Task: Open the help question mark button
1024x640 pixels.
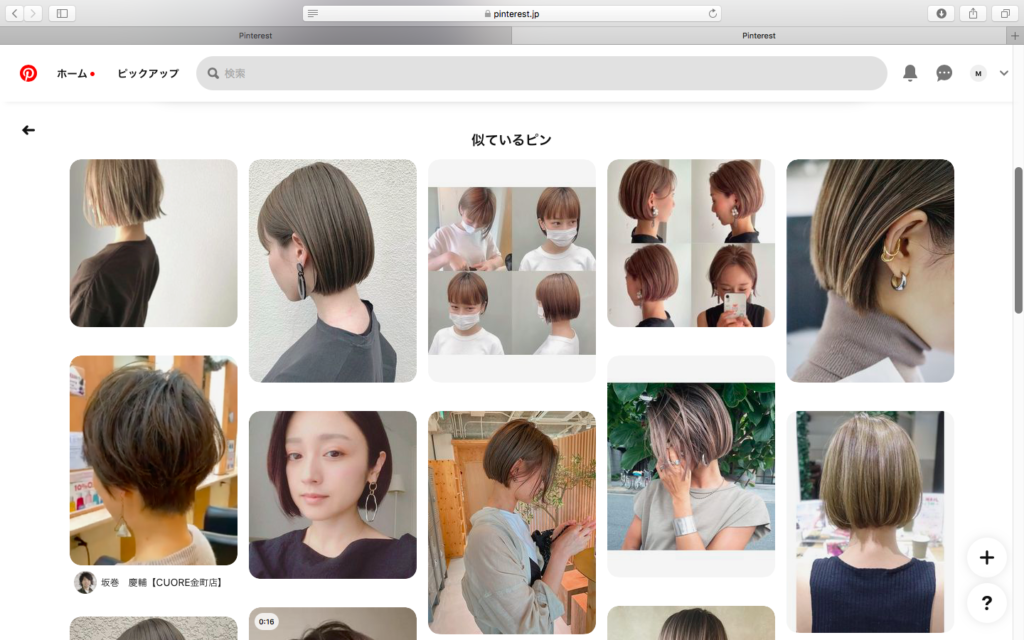Action: 987,603
